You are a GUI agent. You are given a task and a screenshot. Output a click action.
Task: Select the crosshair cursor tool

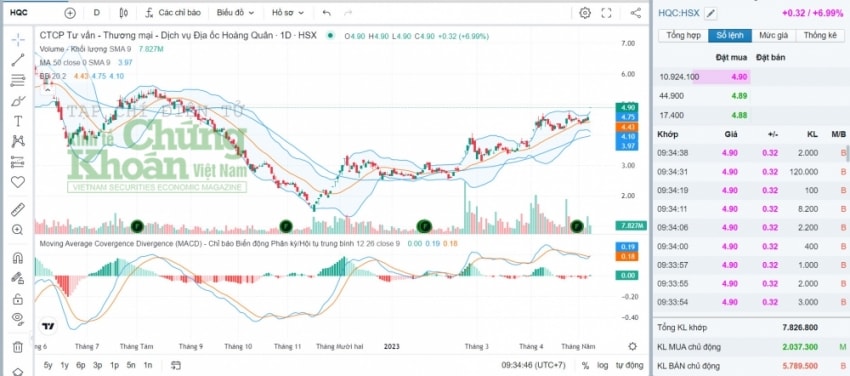pyautogui.click(x=18, y=40)
